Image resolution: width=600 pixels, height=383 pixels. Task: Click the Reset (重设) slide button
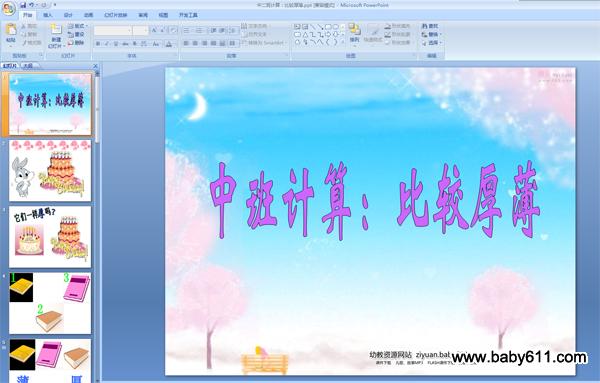pyautogui.click(x=76, y=34)
